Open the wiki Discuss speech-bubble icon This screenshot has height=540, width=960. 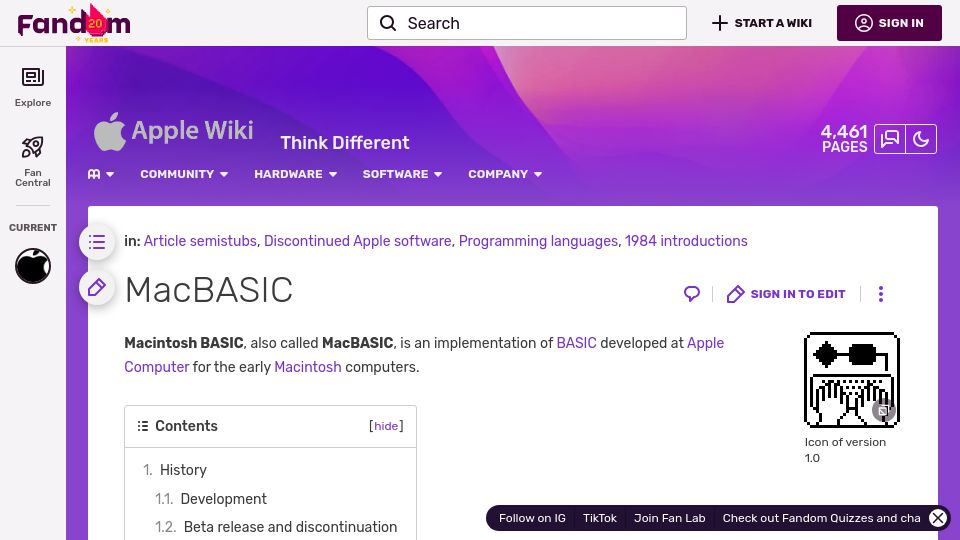click(x=890, y=139)
